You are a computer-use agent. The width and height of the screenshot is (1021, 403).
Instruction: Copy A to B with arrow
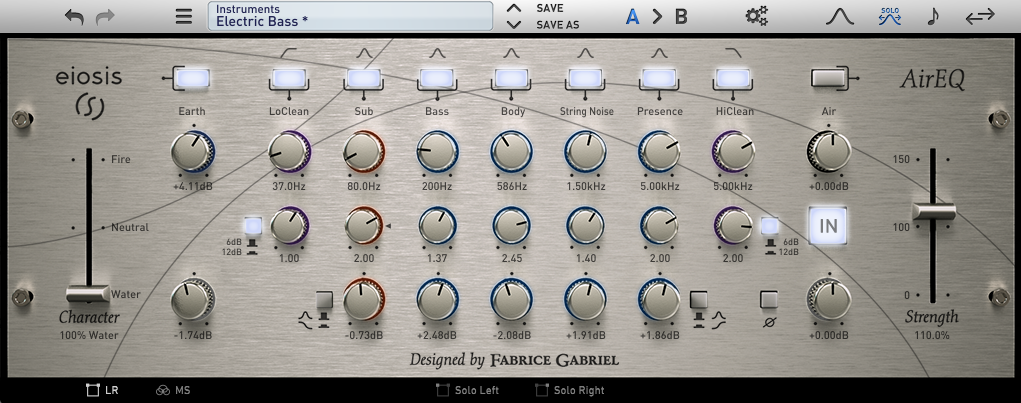[657, 16]
